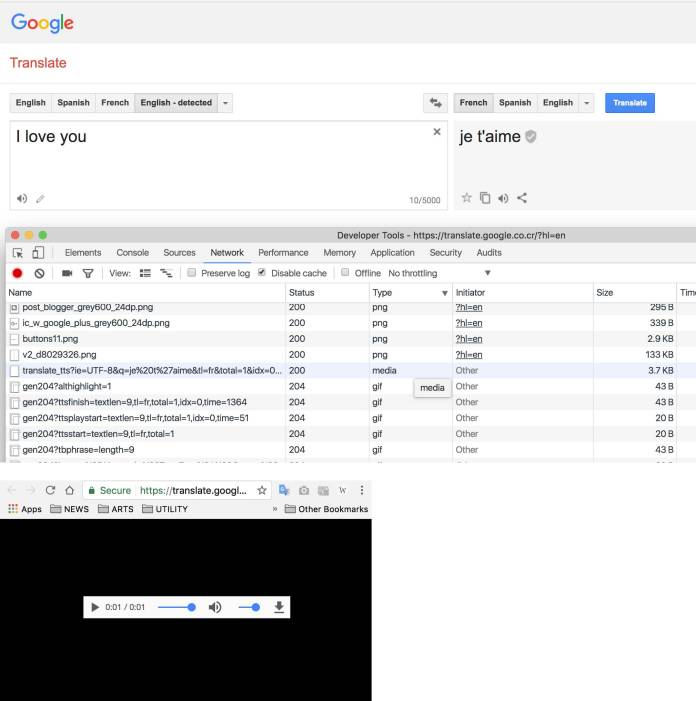Copy the translation to clipboard
The height and width of the screenshot is (701, 696).
[485, 198]
